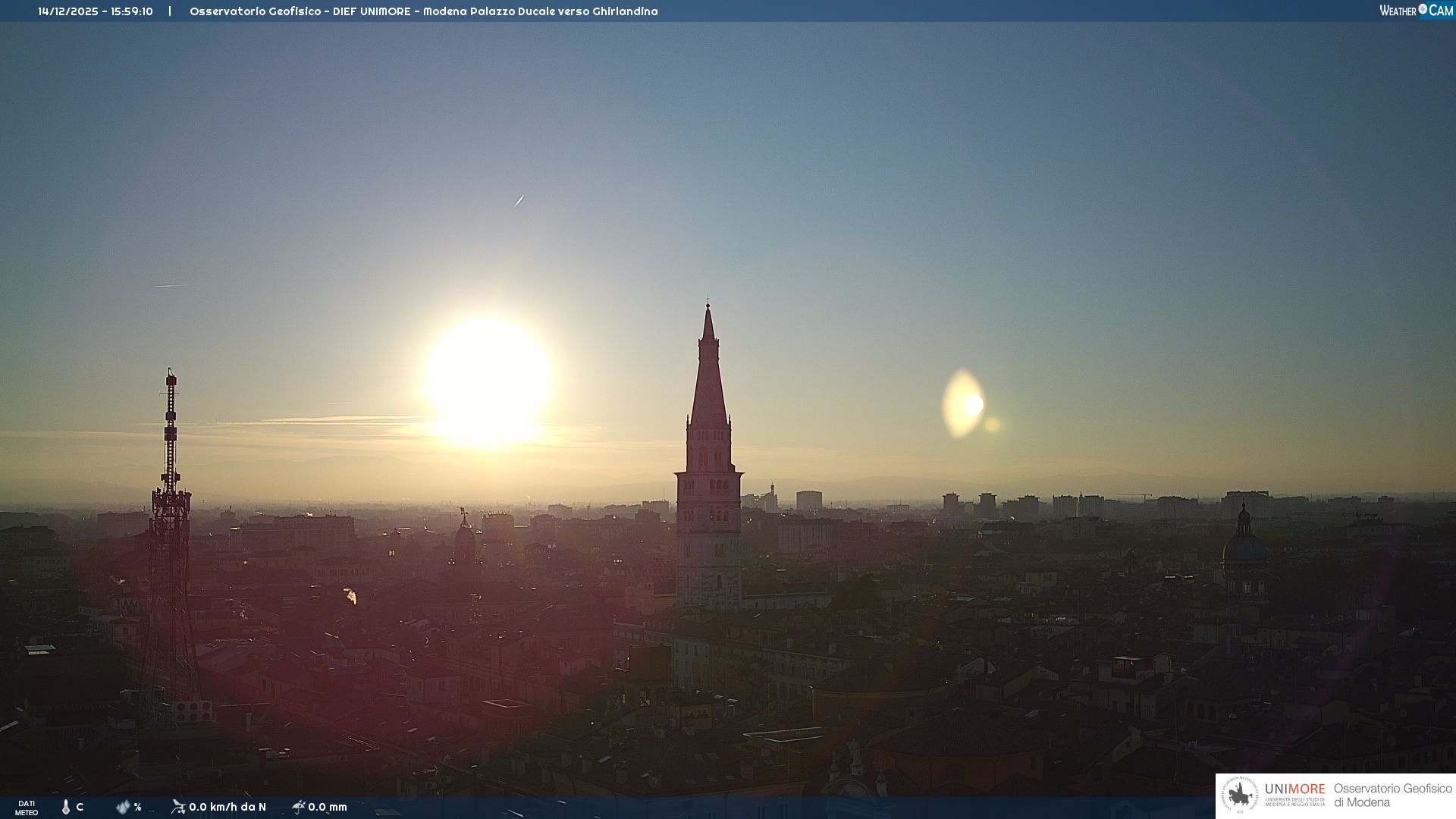Click the wind speed anemometer icon
Viewport: 1456px width, 819px height.
(x=178, y=807)
